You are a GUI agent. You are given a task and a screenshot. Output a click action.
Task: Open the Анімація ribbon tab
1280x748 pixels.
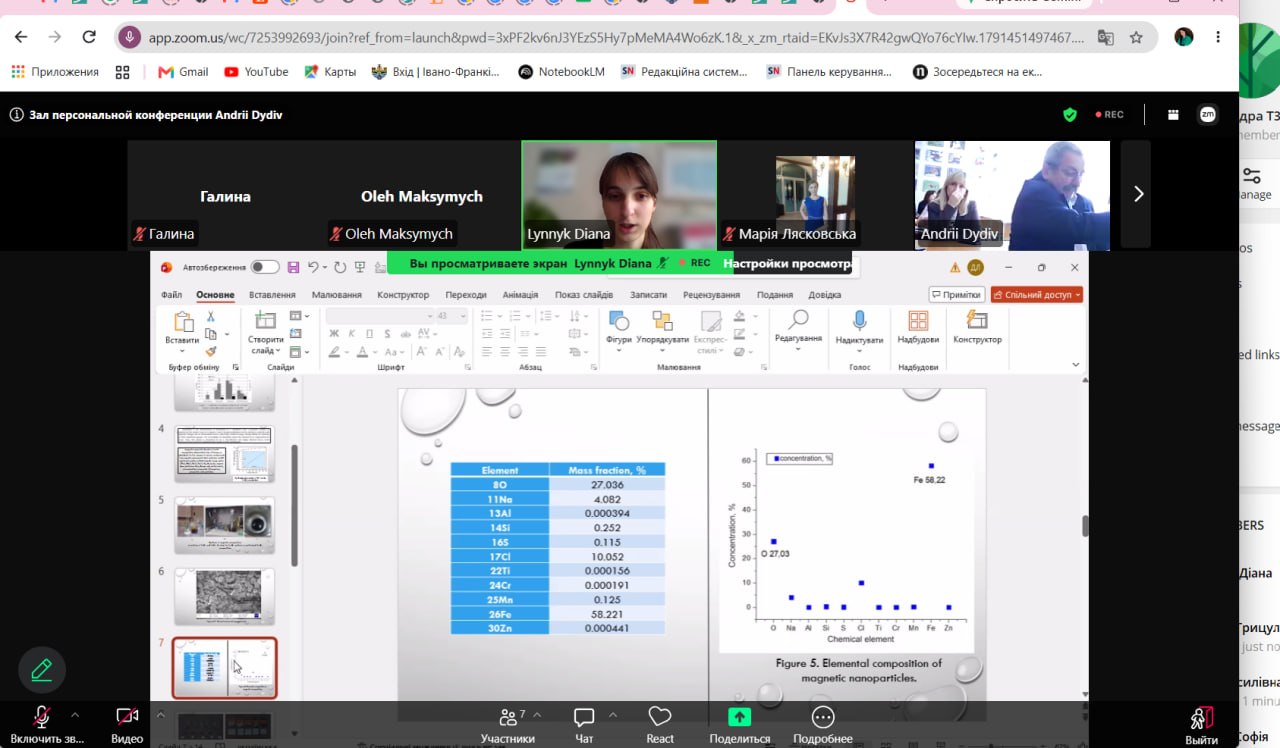520,295
